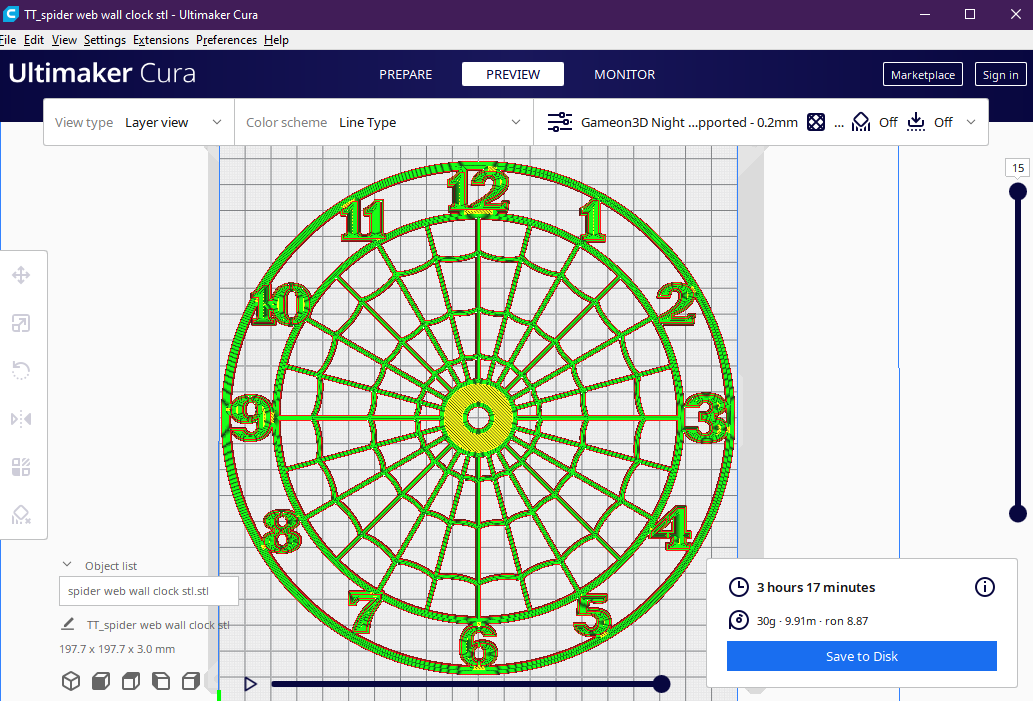This screenshot has height=701, width=1033.
Task: Click the simulation path slider handle
Action: coord(661,684)
